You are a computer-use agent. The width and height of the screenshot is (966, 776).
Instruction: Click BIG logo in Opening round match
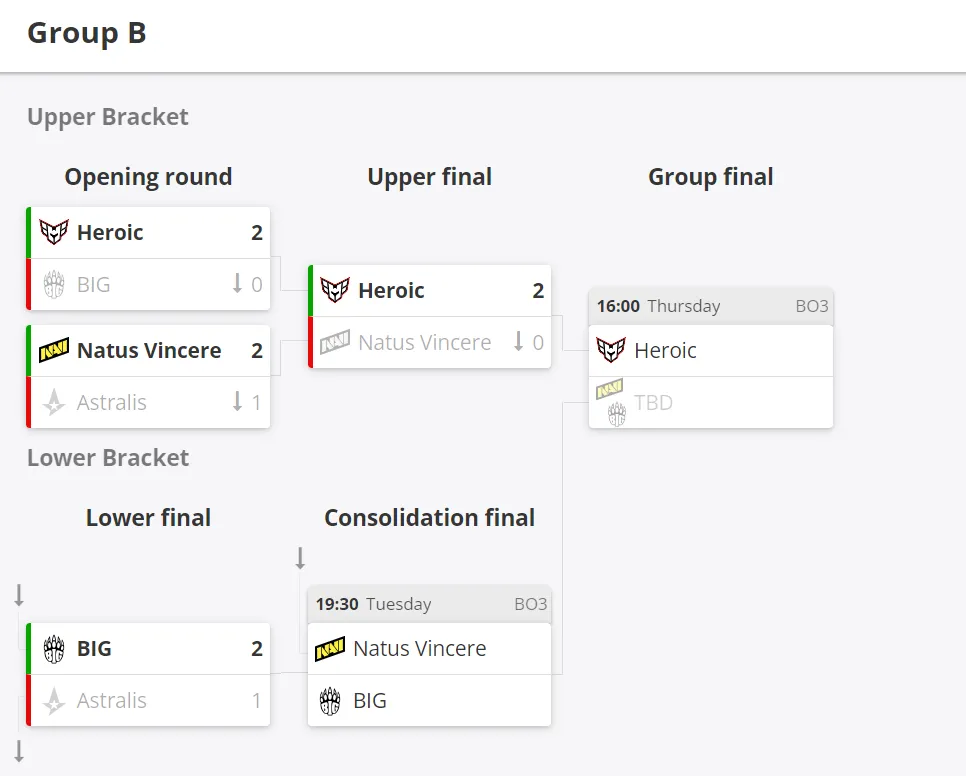pos(54,285)
